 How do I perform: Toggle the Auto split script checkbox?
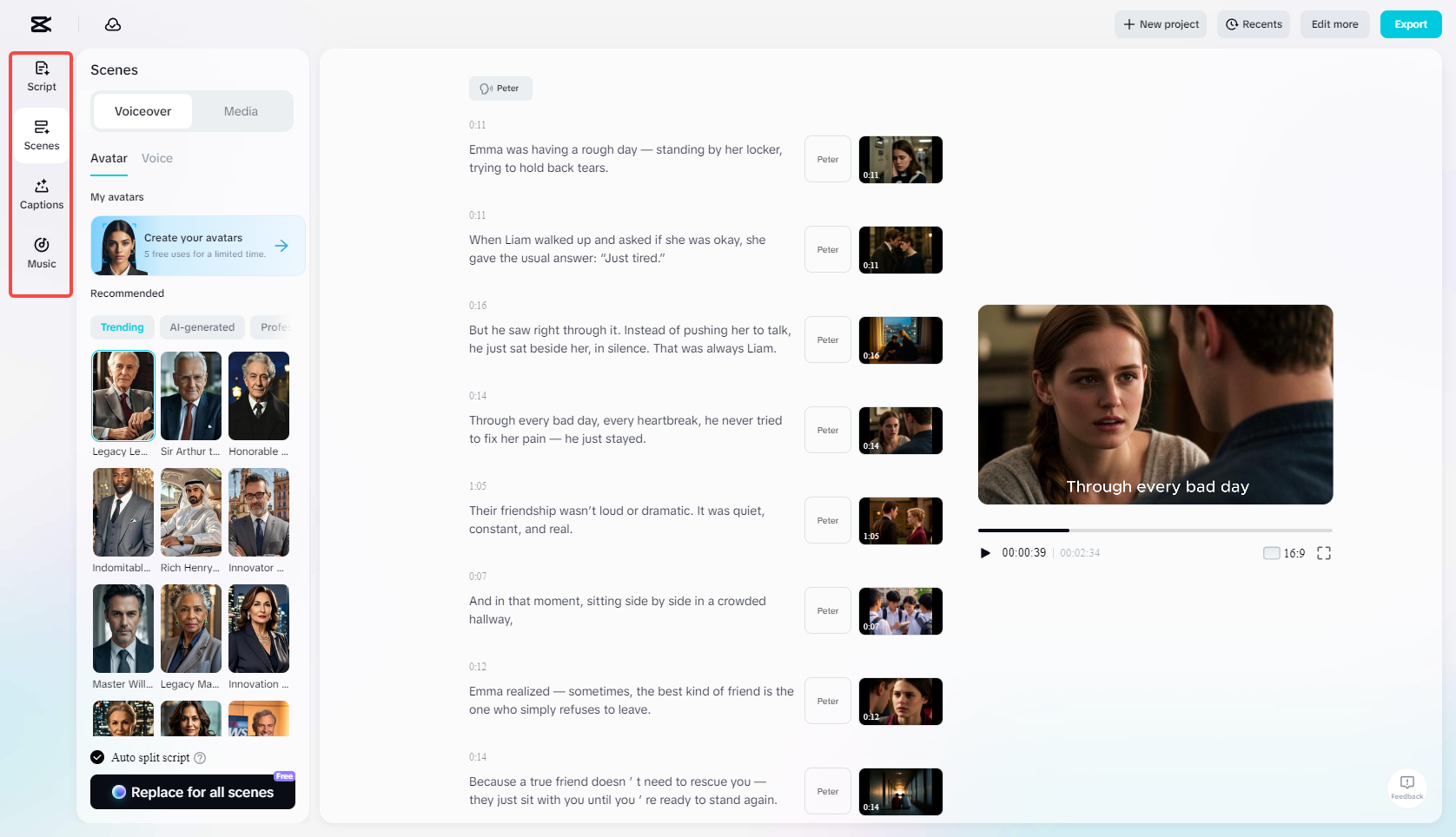97,757
